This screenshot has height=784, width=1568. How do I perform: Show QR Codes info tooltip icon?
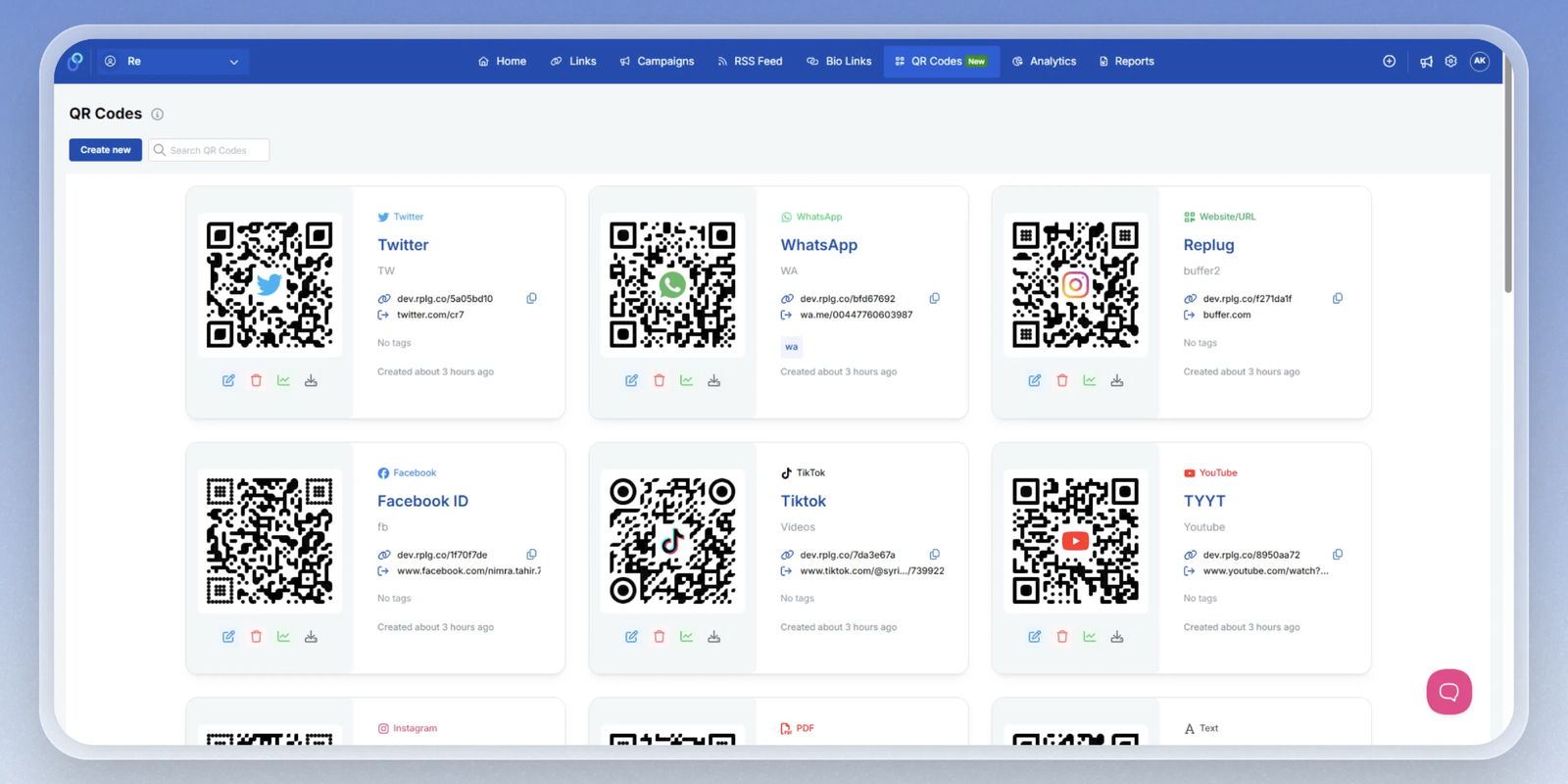point(157,115)
